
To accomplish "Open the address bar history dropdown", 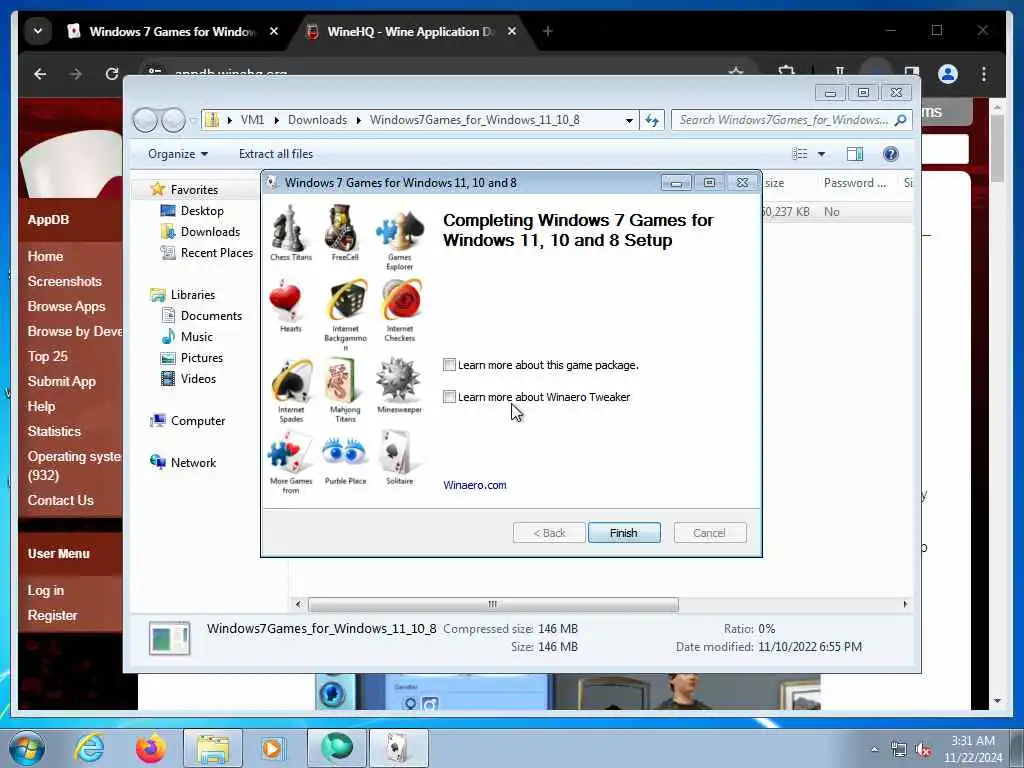I will click(x=629, y=120).
